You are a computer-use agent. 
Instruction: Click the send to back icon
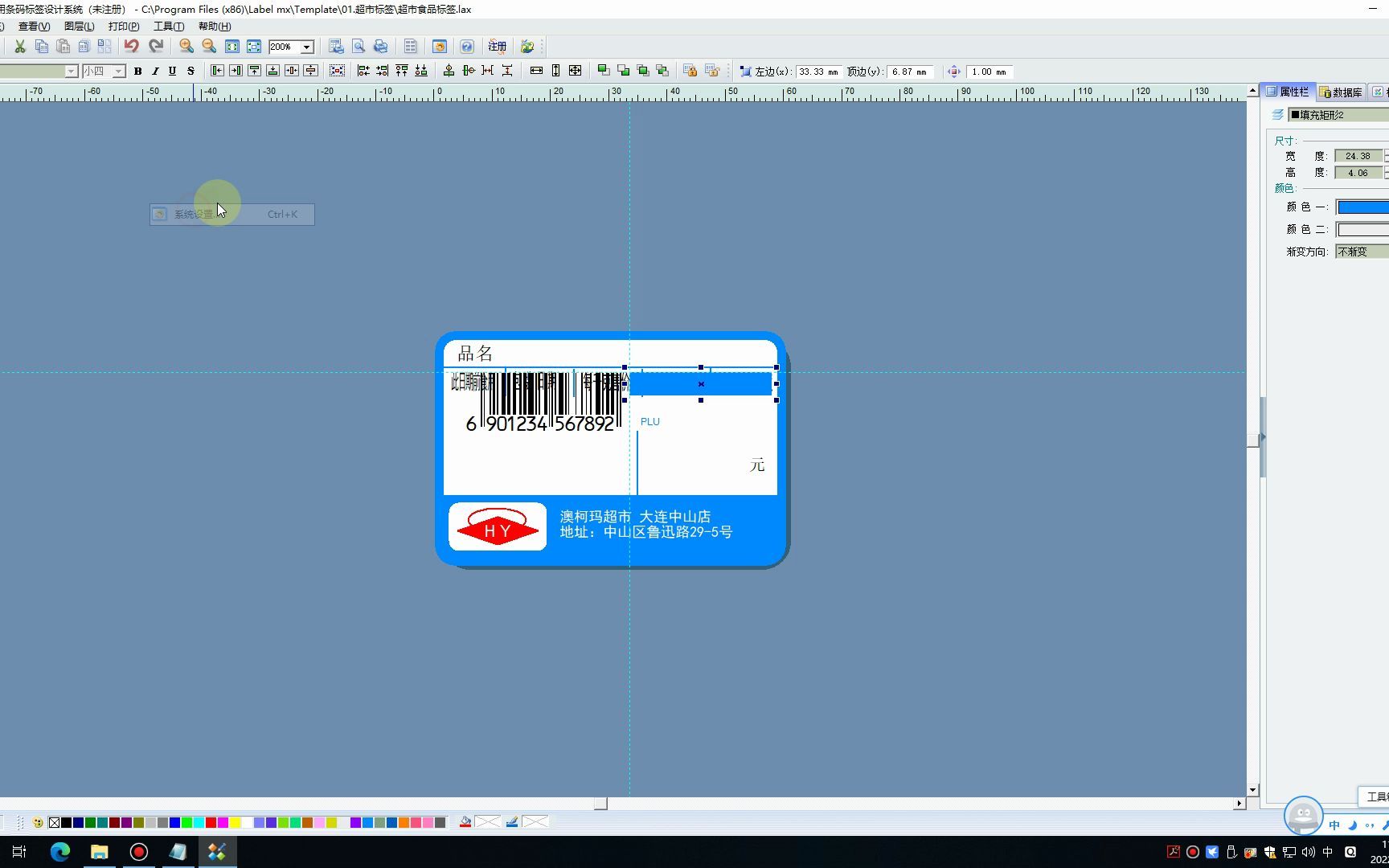(x=623, y=71)
